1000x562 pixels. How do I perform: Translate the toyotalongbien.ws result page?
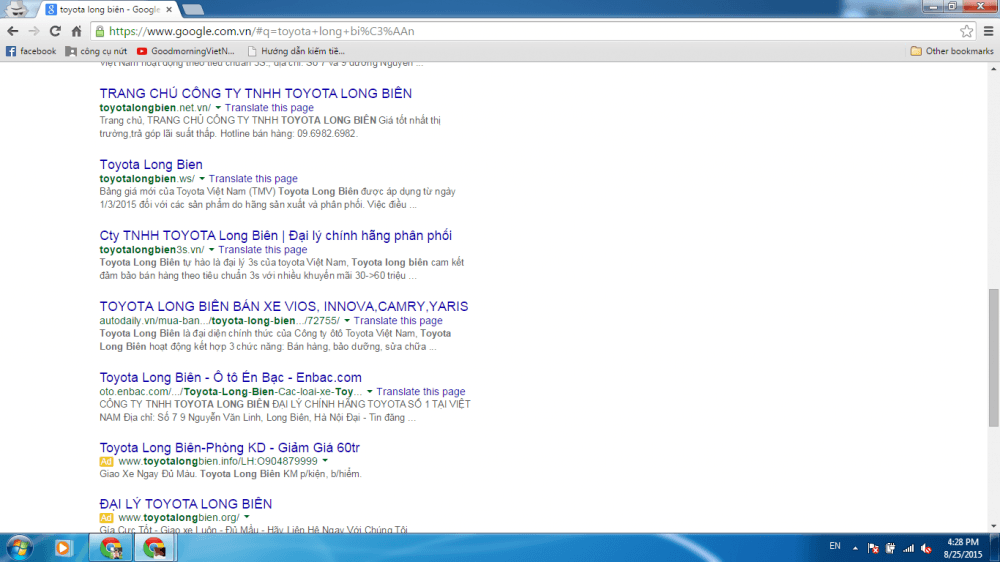click(x=253, y=179)
